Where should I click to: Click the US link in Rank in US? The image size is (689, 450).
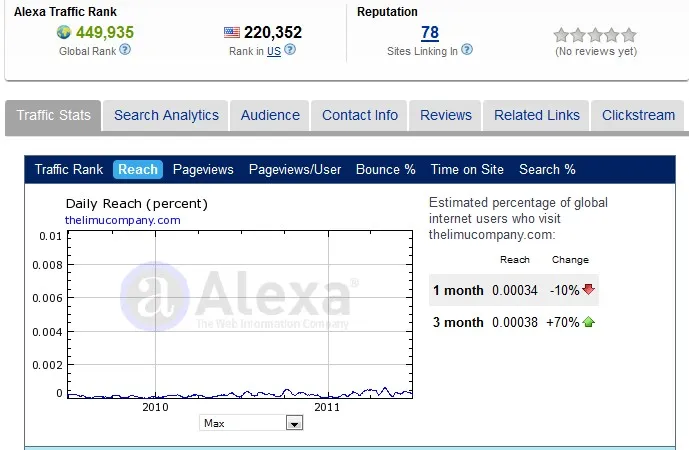click(x=274, y=51)
